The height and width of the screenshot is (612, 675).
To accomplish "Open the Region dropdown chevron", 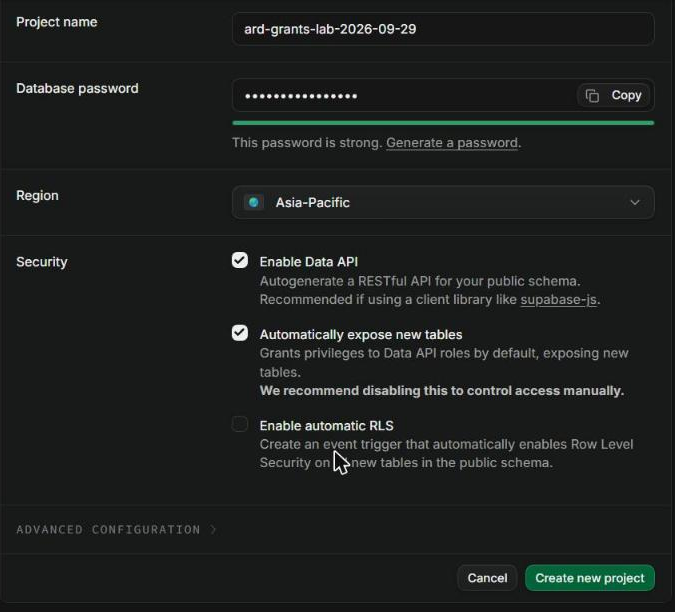I will pos(635,202).
